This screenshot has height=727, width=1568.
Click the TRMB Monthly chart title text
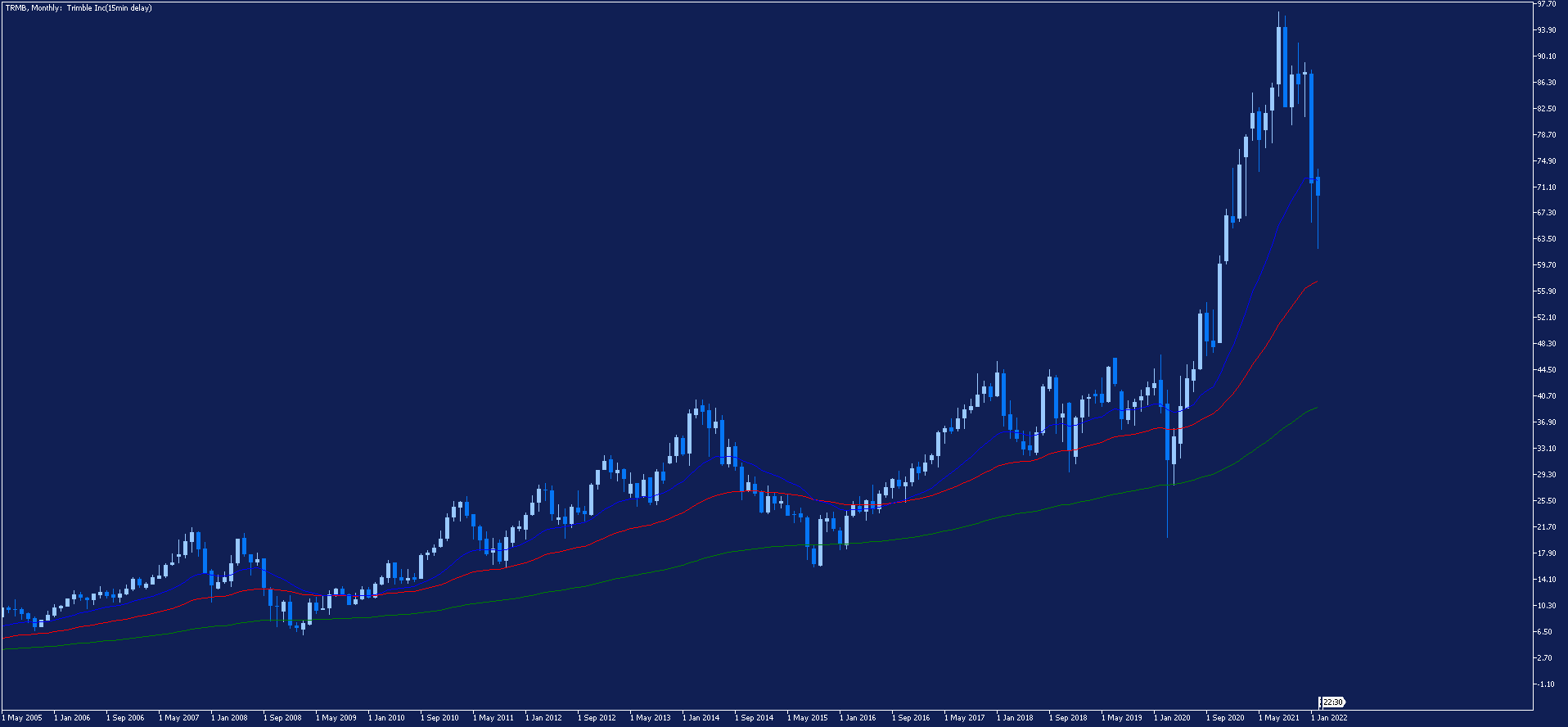click(79, 8)
